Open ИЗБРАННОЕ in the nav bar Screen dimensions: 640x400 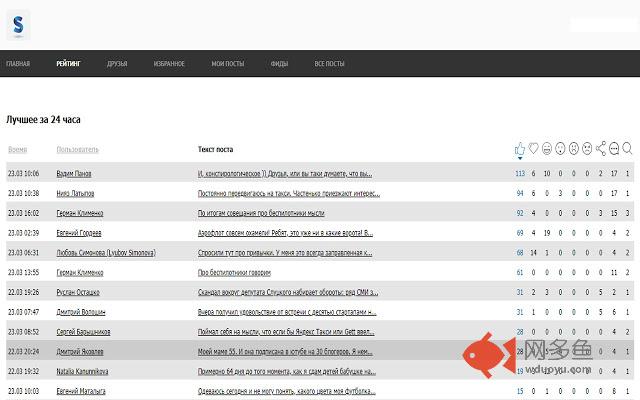click(169, 64)
